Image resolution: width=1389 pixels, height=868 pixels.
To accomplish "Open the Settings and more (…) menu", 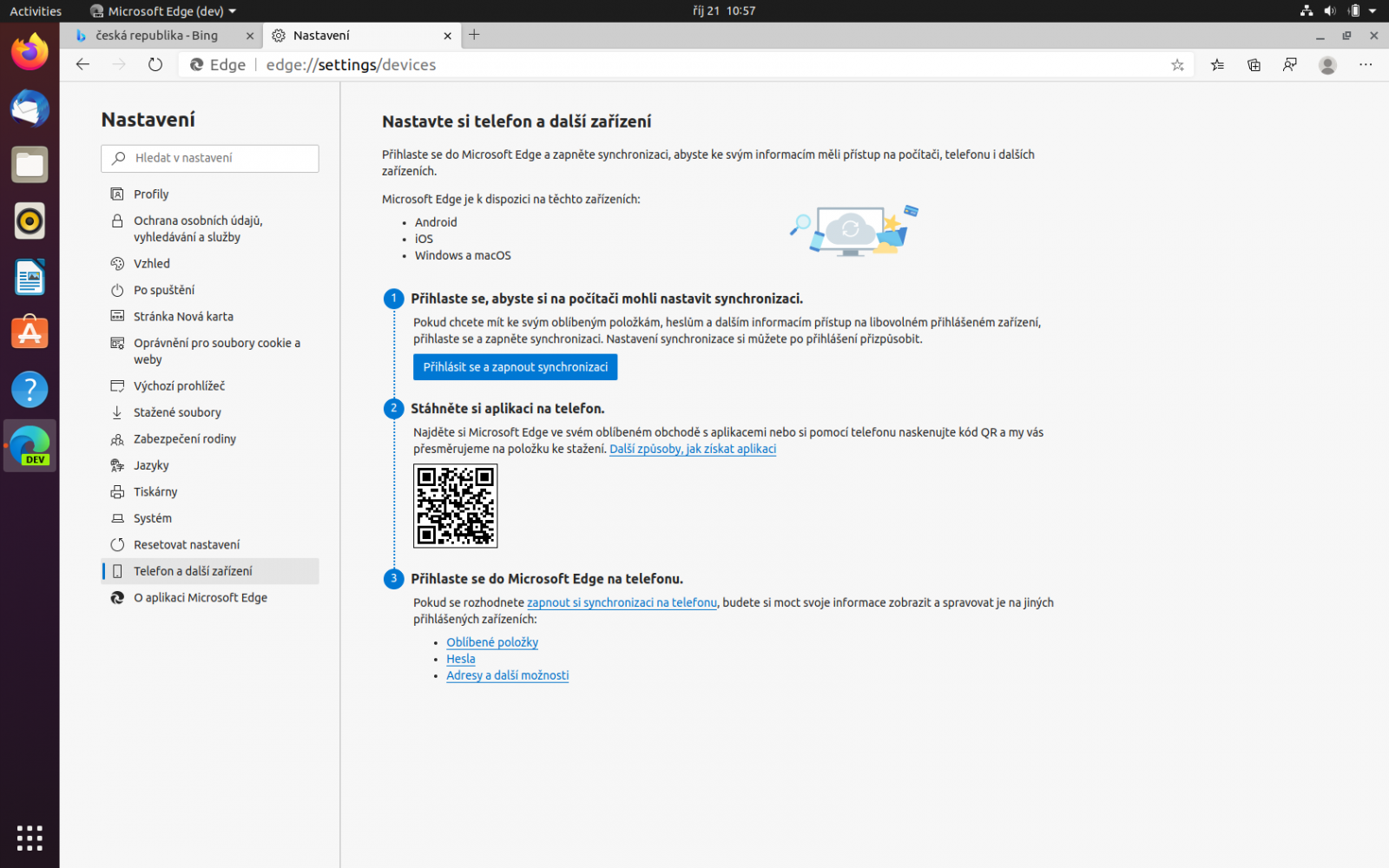I will pyautogui.click(x=1366, y=64).
